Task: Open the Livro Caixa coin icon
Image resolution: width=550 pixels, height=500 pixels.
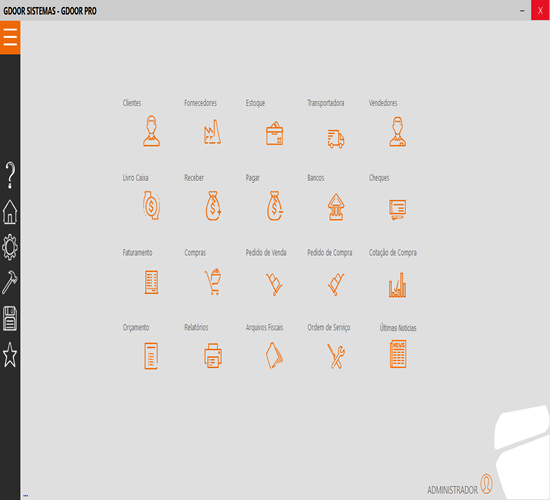Action: 152,205
